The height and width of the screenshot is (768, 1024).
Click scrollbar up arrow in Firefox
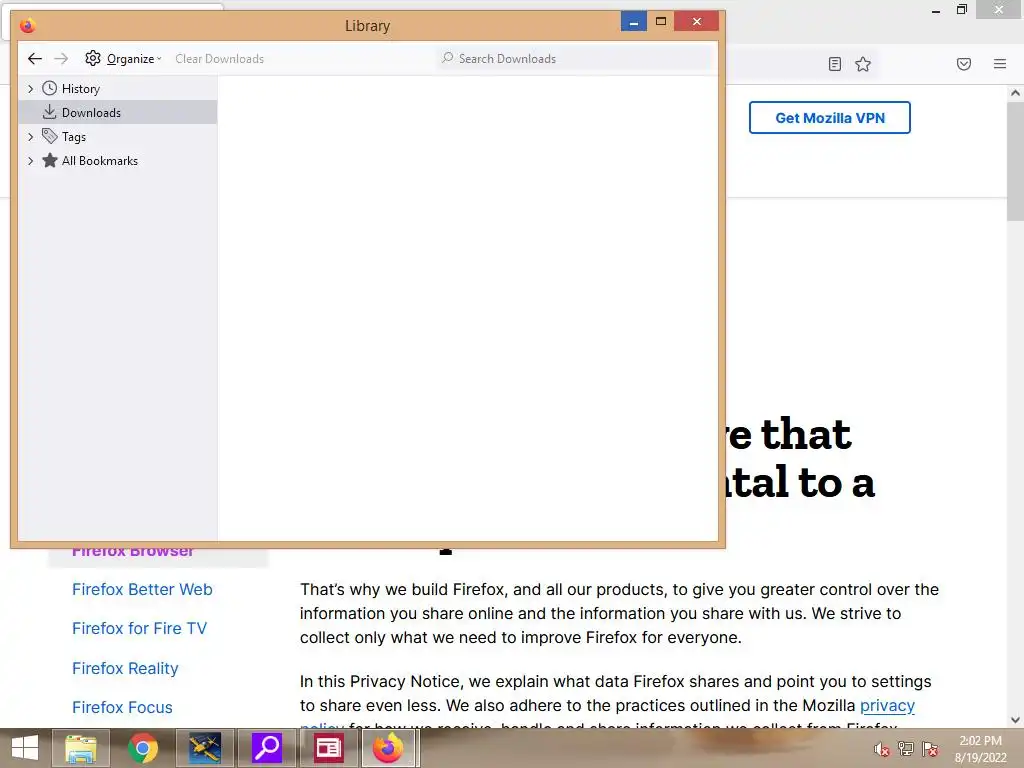(1015, 93)
